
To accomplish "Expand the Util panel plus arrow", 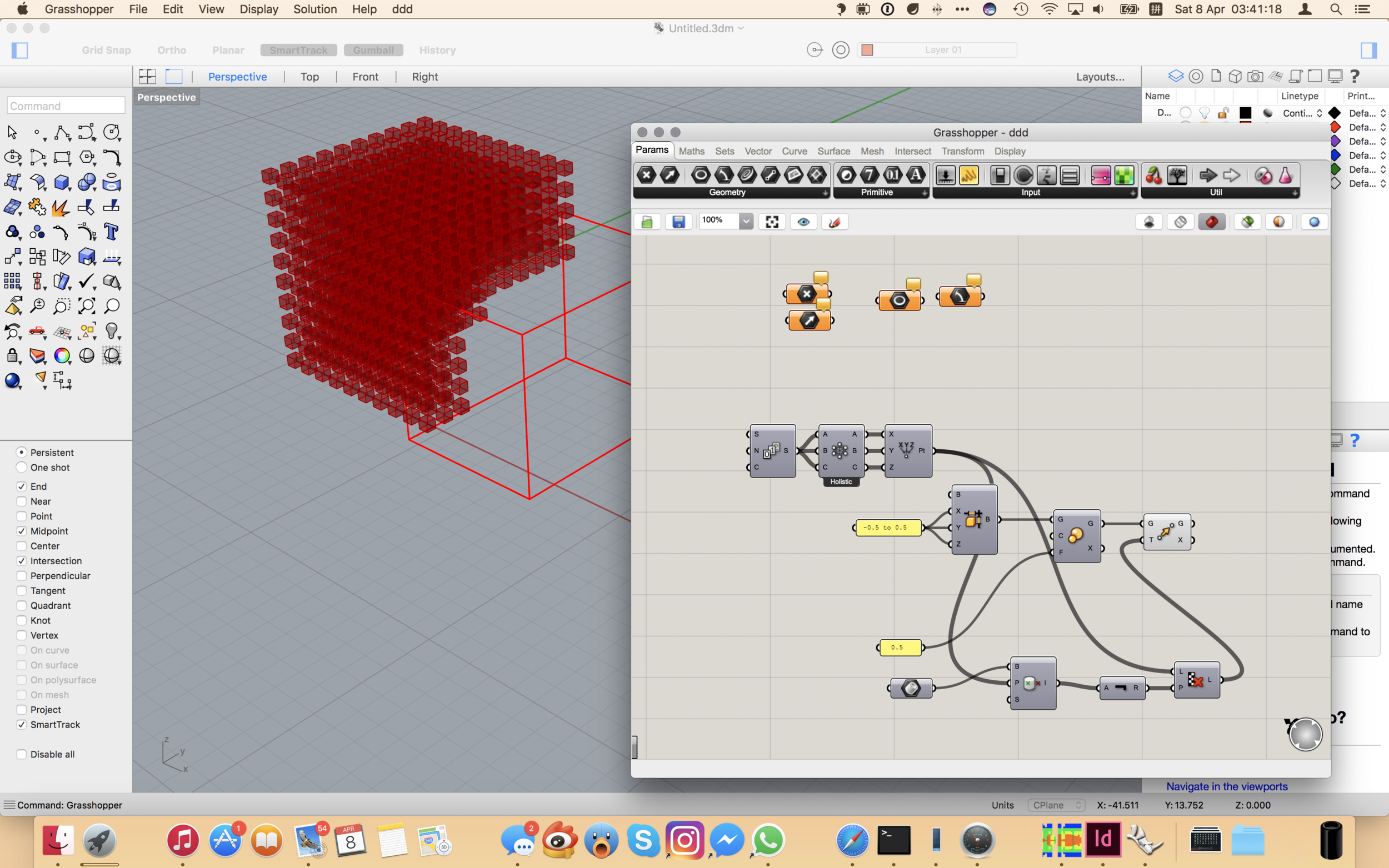I will click(x=1295, y=193).
